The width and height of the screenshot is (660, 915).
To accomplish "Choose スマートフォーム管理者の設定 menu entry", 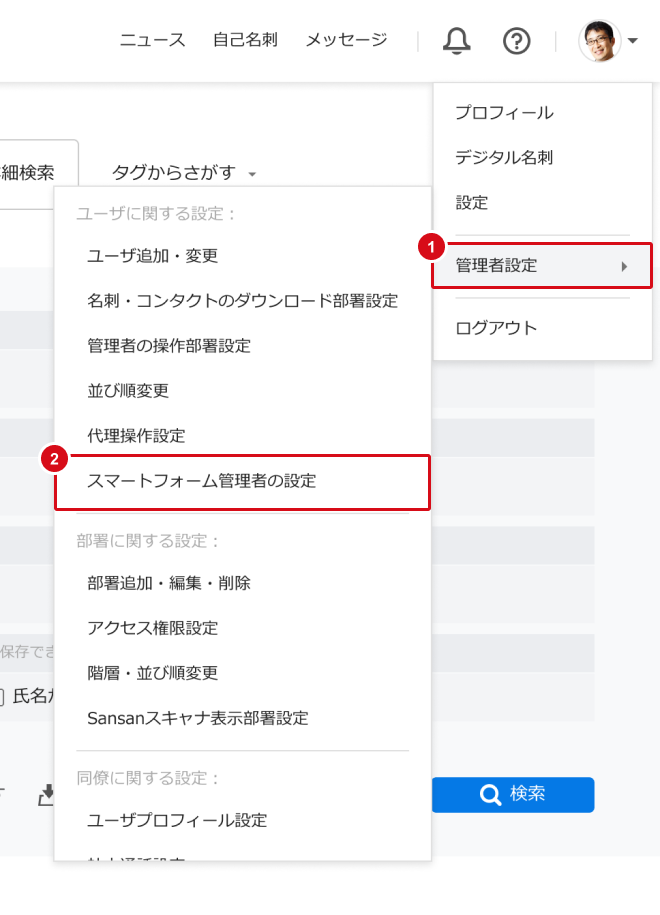I will coord(202,481).
